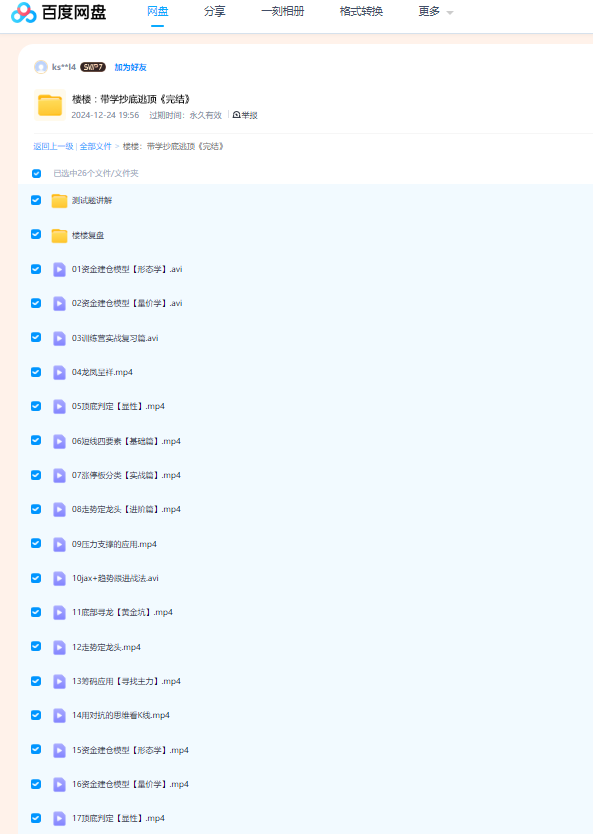Click video icon for 14用对抗的思维看K线.mp4
Viewport: 593px width, 834px height.
click(59, 715)
